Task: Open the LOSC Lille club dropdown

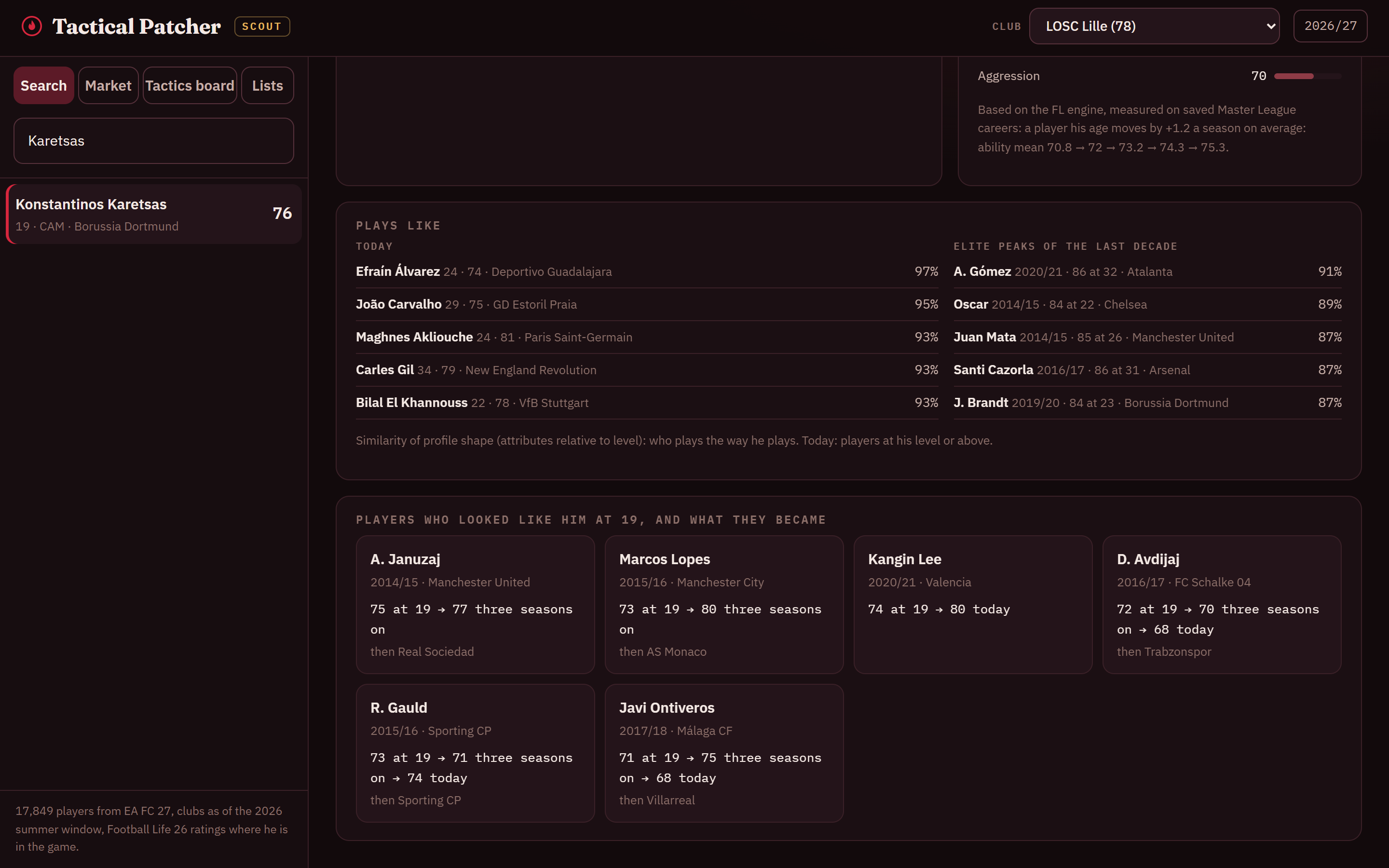Action: pos(1154,26)
